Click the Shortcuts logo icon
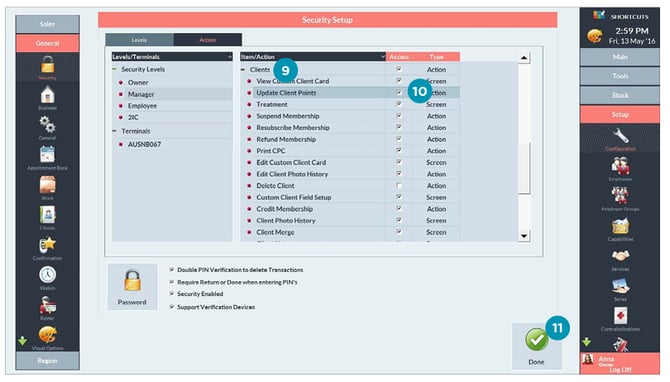Image resolution: width=670 pixels, height=382 pixels. coord(599,15)
